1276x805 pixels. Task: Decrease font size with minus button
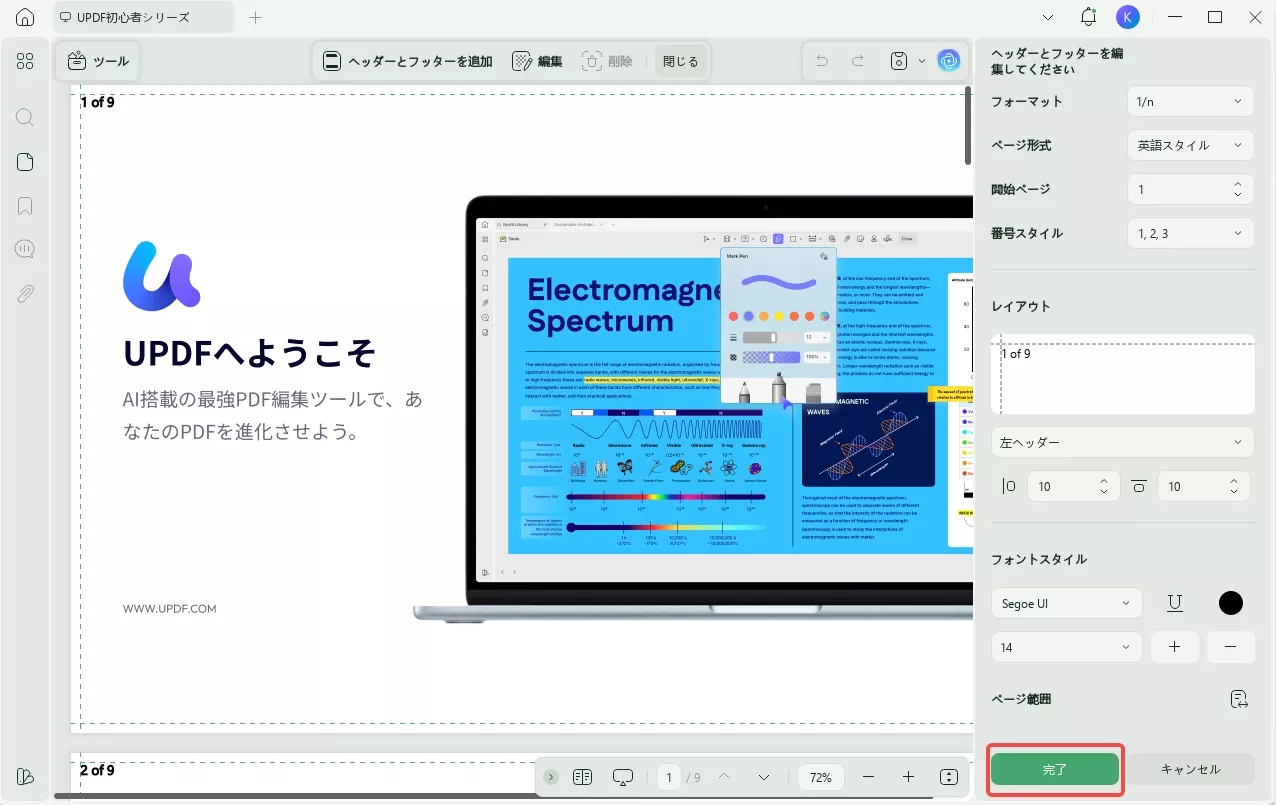1231,647
